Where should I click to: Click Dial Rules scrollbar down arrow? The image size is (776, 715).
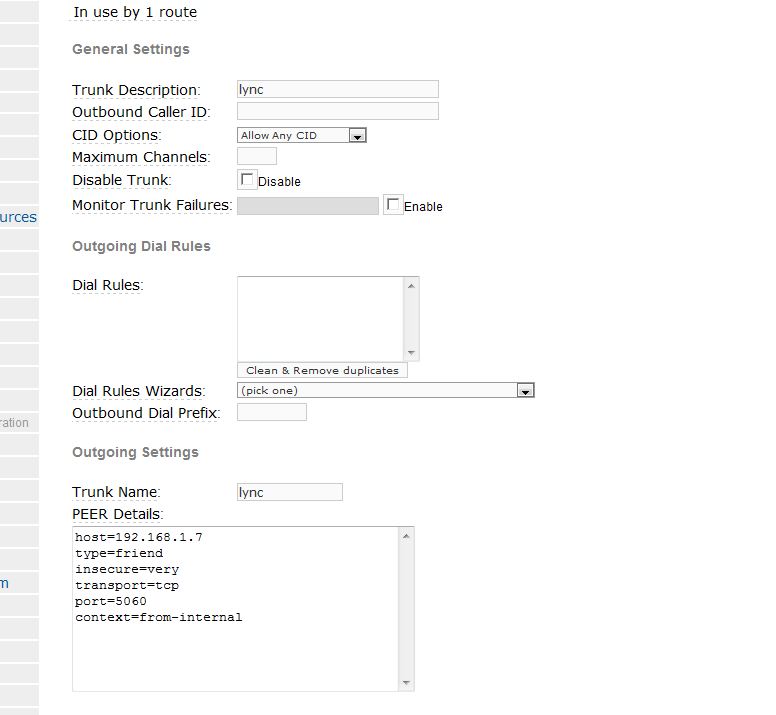[x=411, y=352]
